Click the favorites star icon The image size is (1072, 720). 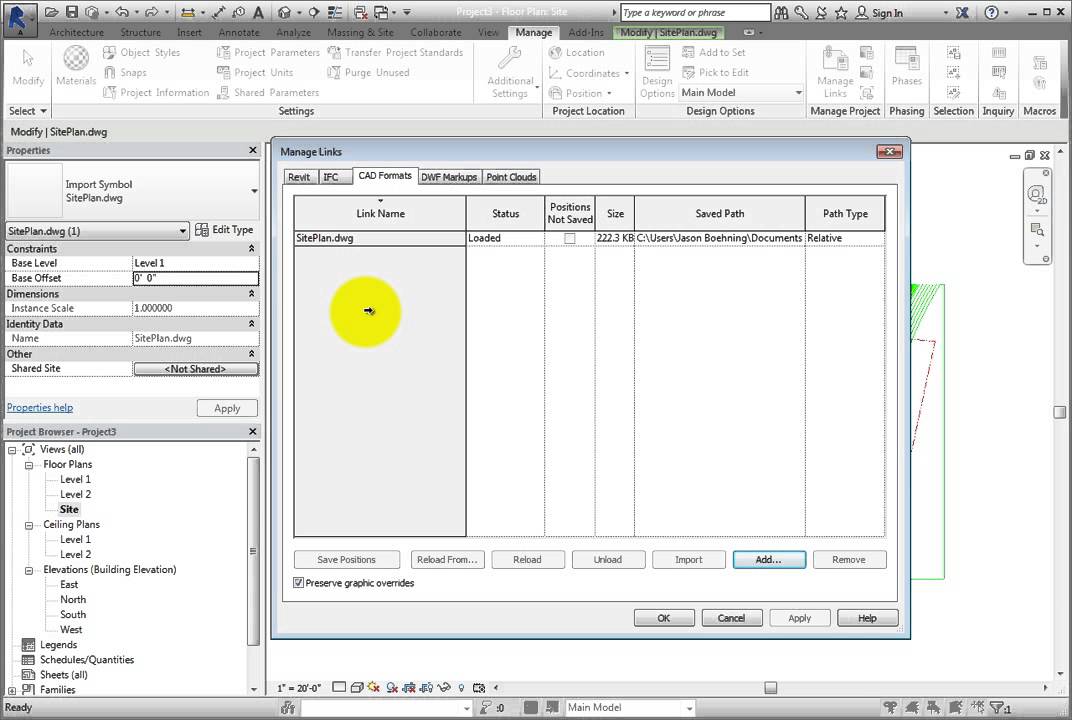click(x=841, y=12)
